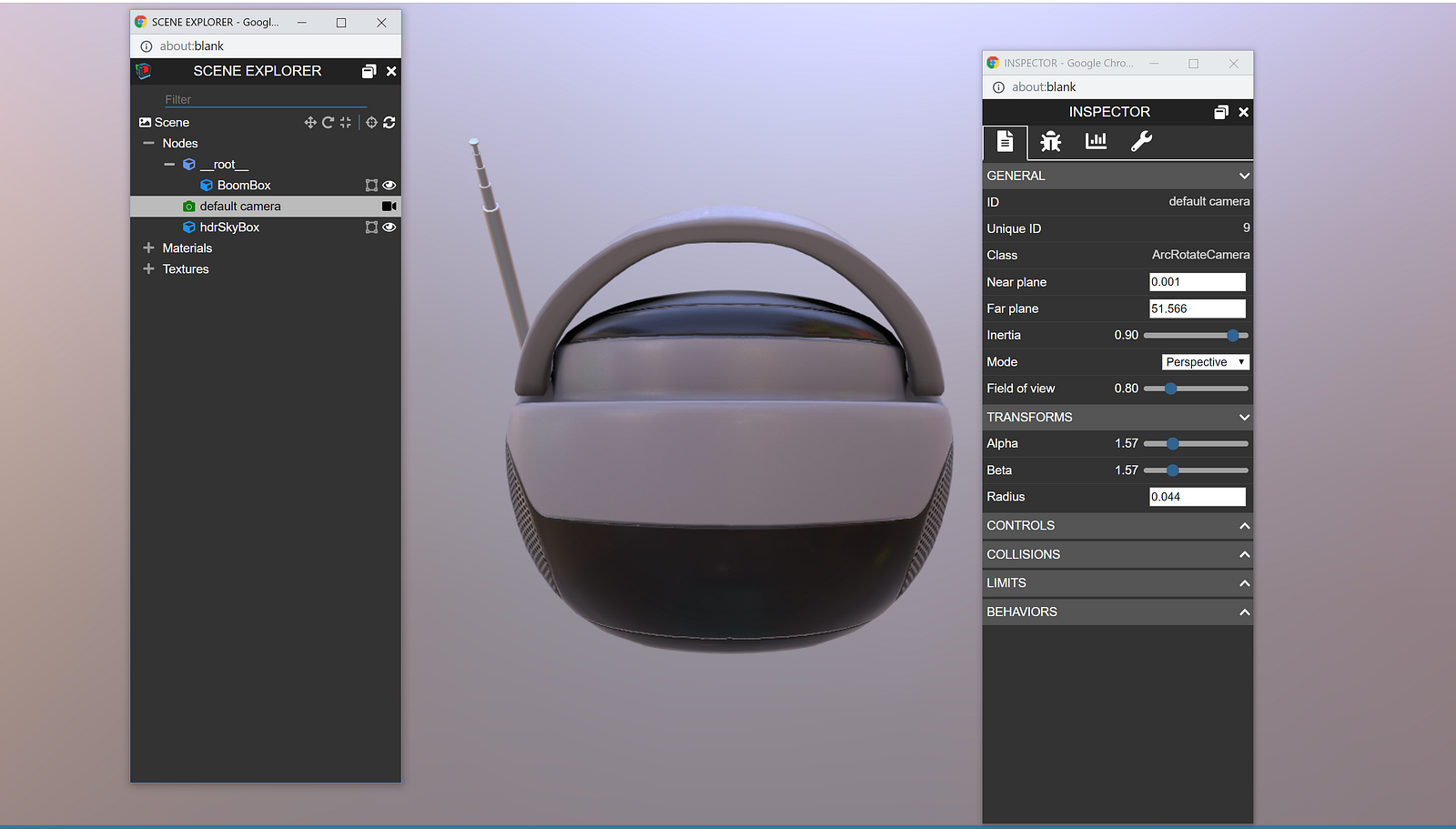Image resolution: width=1456 pixels, height=829 pixels.
Task: Select hdrSkyBox node in tree
Action: (x=229, y=227)
